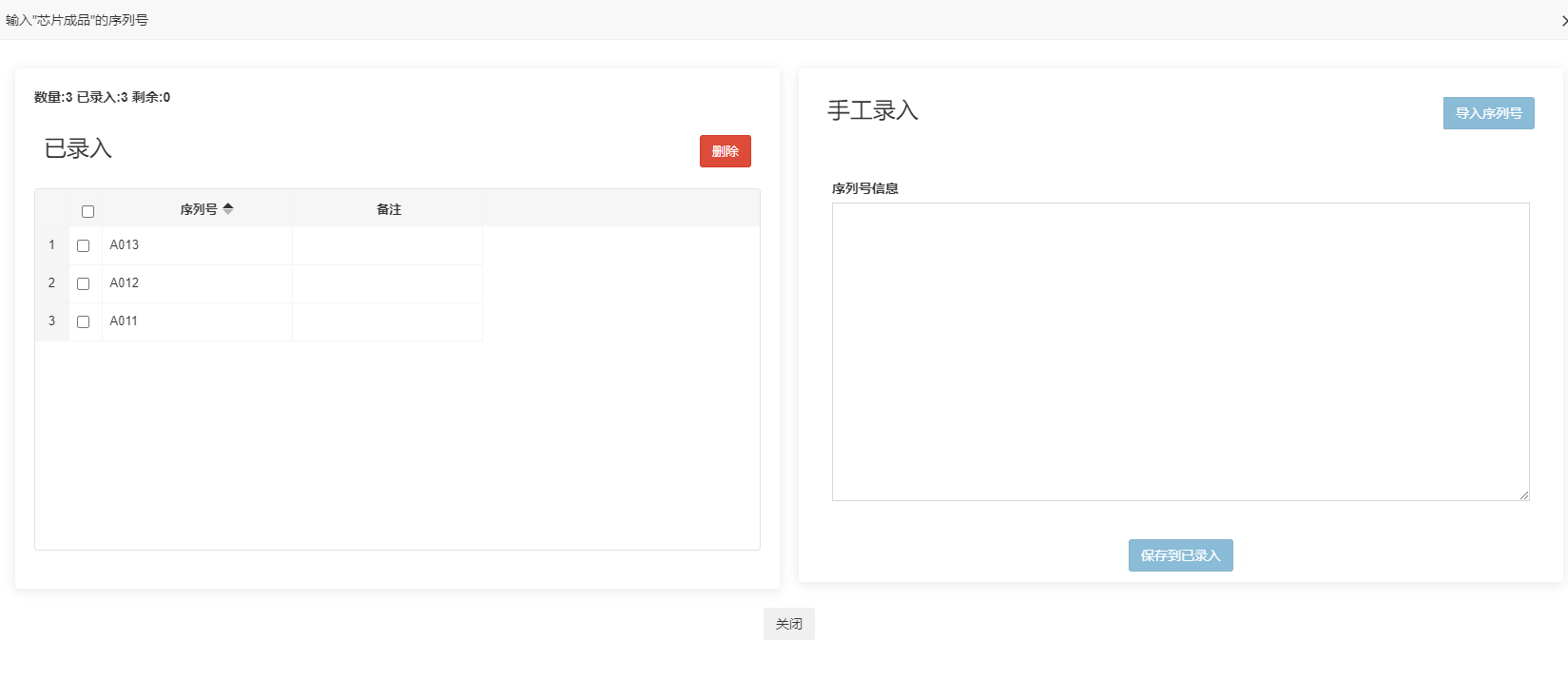Screen dimensions: 1568x699
Task: Check the box for serial A012
Action: pos(83,283)
